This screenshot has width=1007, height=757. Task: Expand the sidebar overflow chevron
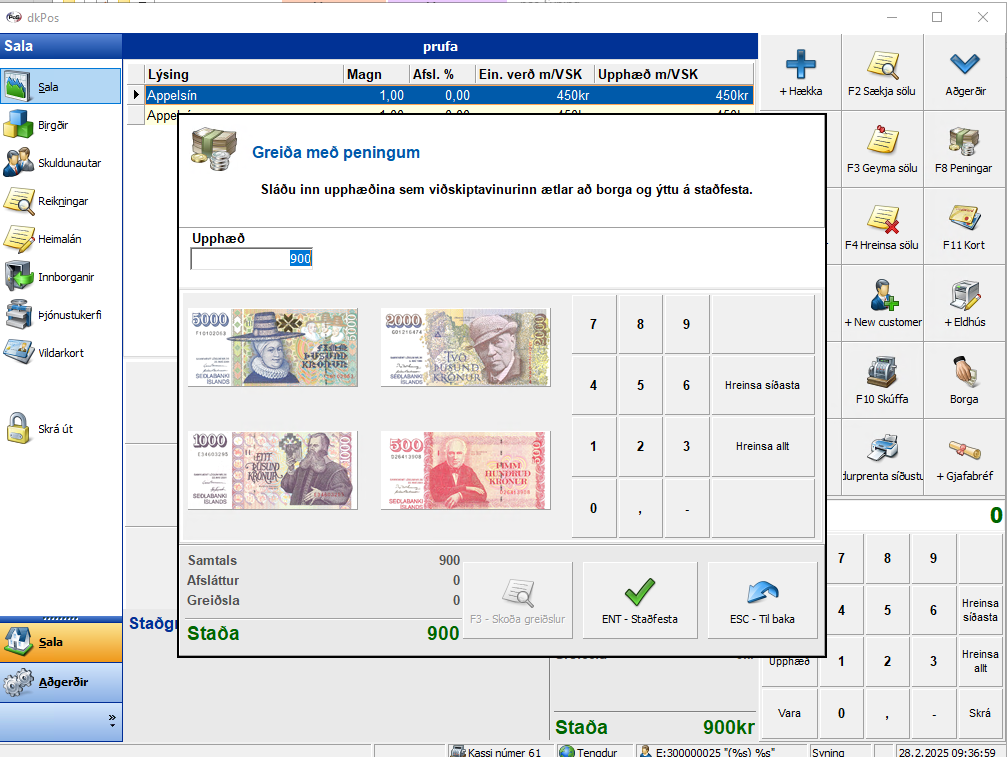click(x=111, y=719)
